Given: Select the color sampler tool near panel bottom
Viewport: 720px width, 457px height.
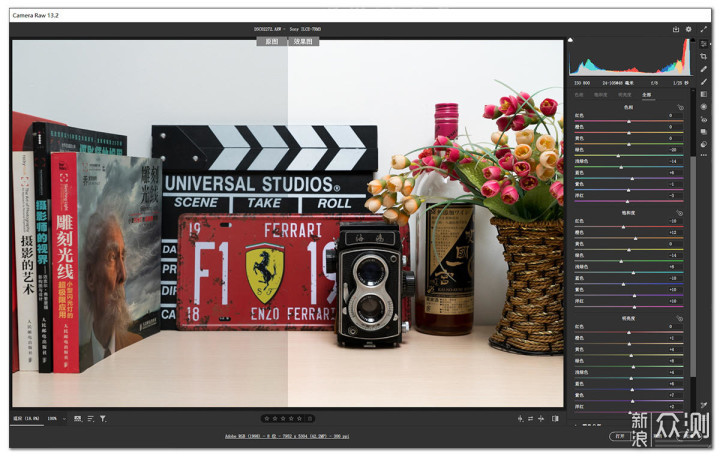Looking at the screenshot, I should coord(703,405).
